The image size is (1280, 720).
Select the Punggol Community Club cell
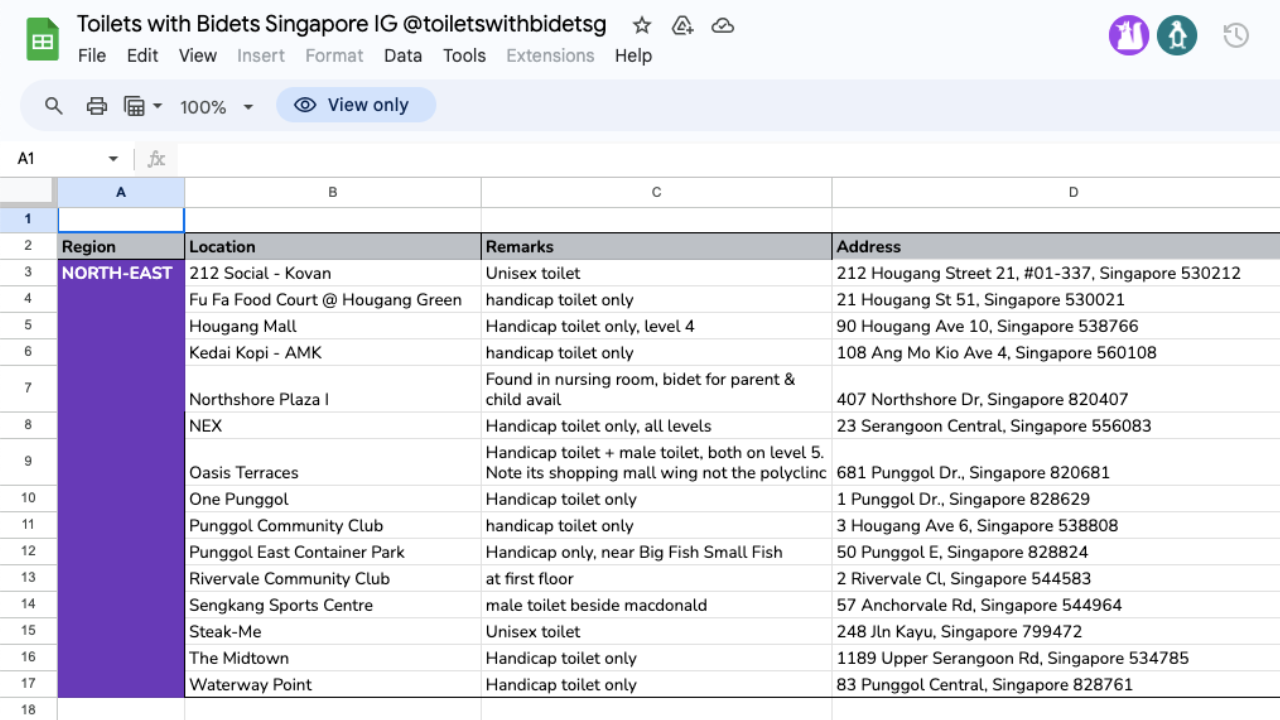coord(333,525)
